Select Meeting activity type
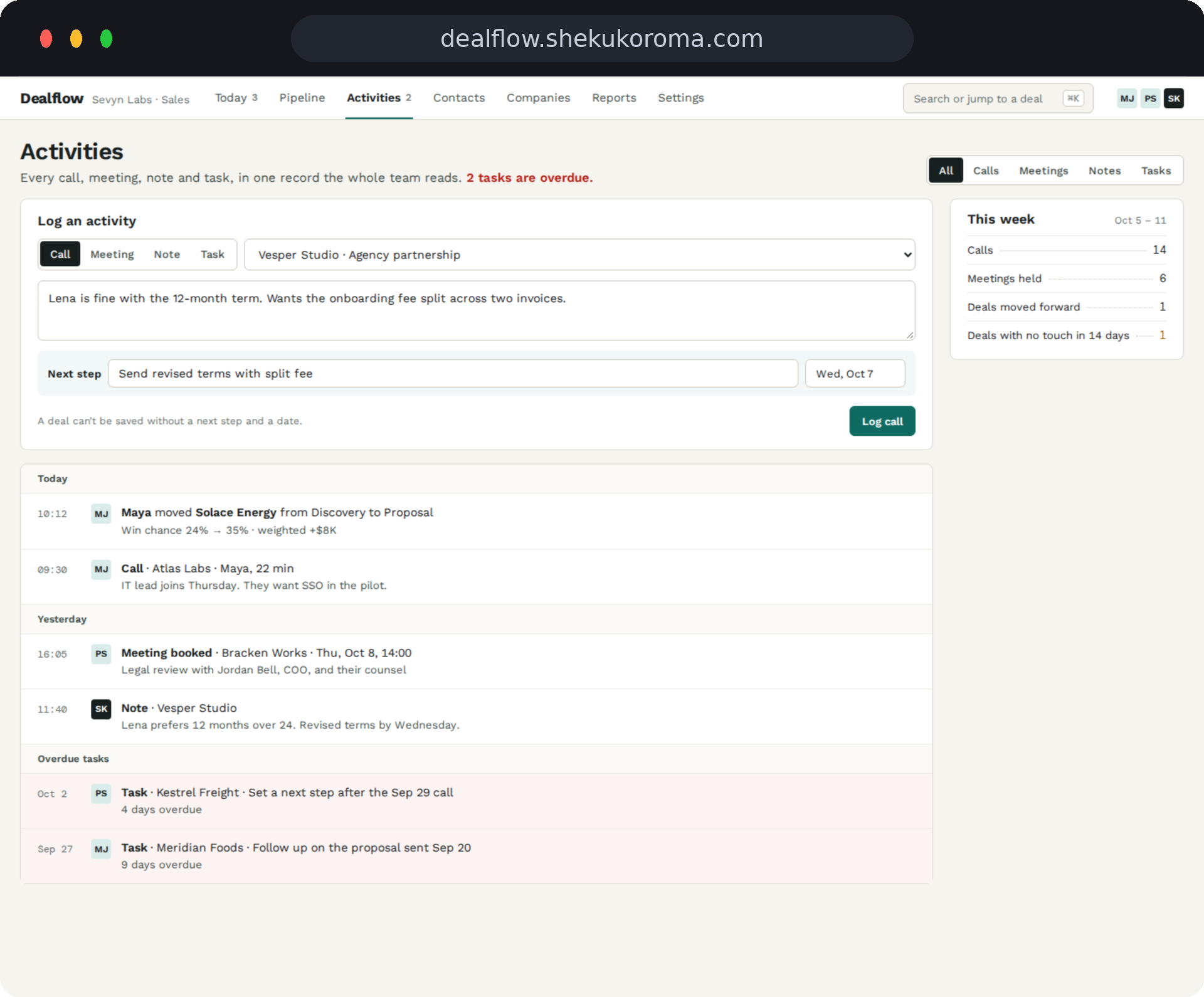The height and width of the screenshot is (997, 1204). coord(112,254)
